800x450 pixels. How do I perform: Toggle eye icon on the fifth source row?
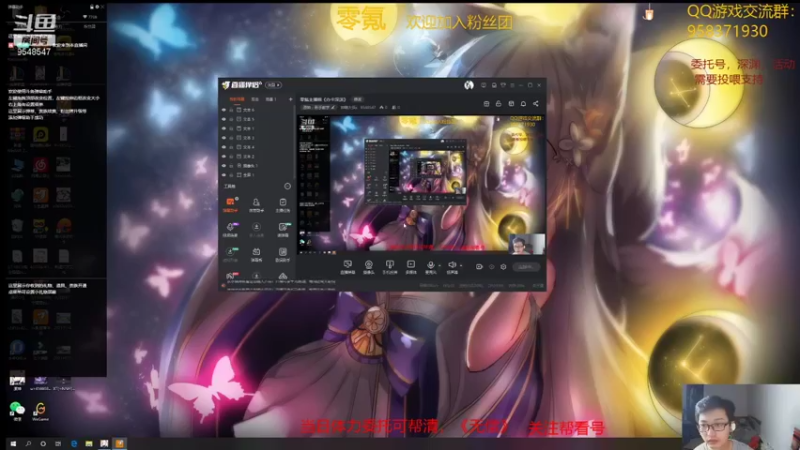pyautogui.click(x=223, y=147)
